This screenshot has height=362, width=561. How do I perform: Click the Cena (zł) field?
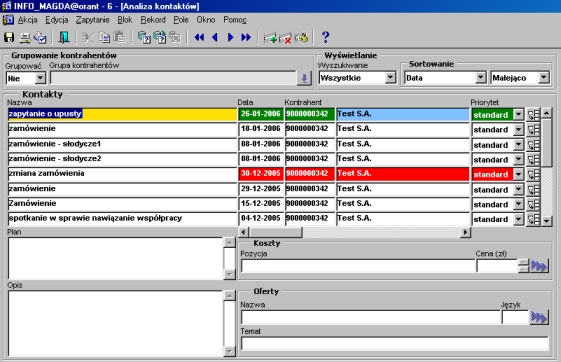tap(497, 266)
